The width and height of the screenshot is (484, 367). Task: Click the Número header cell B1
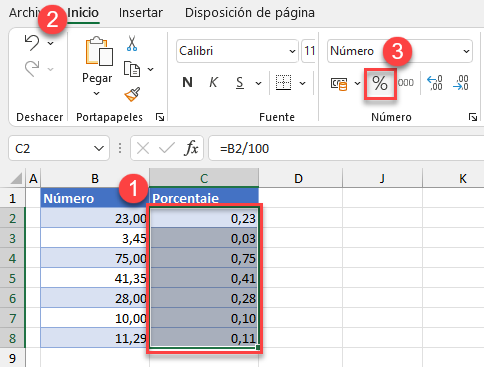click(x=95, y=198)
